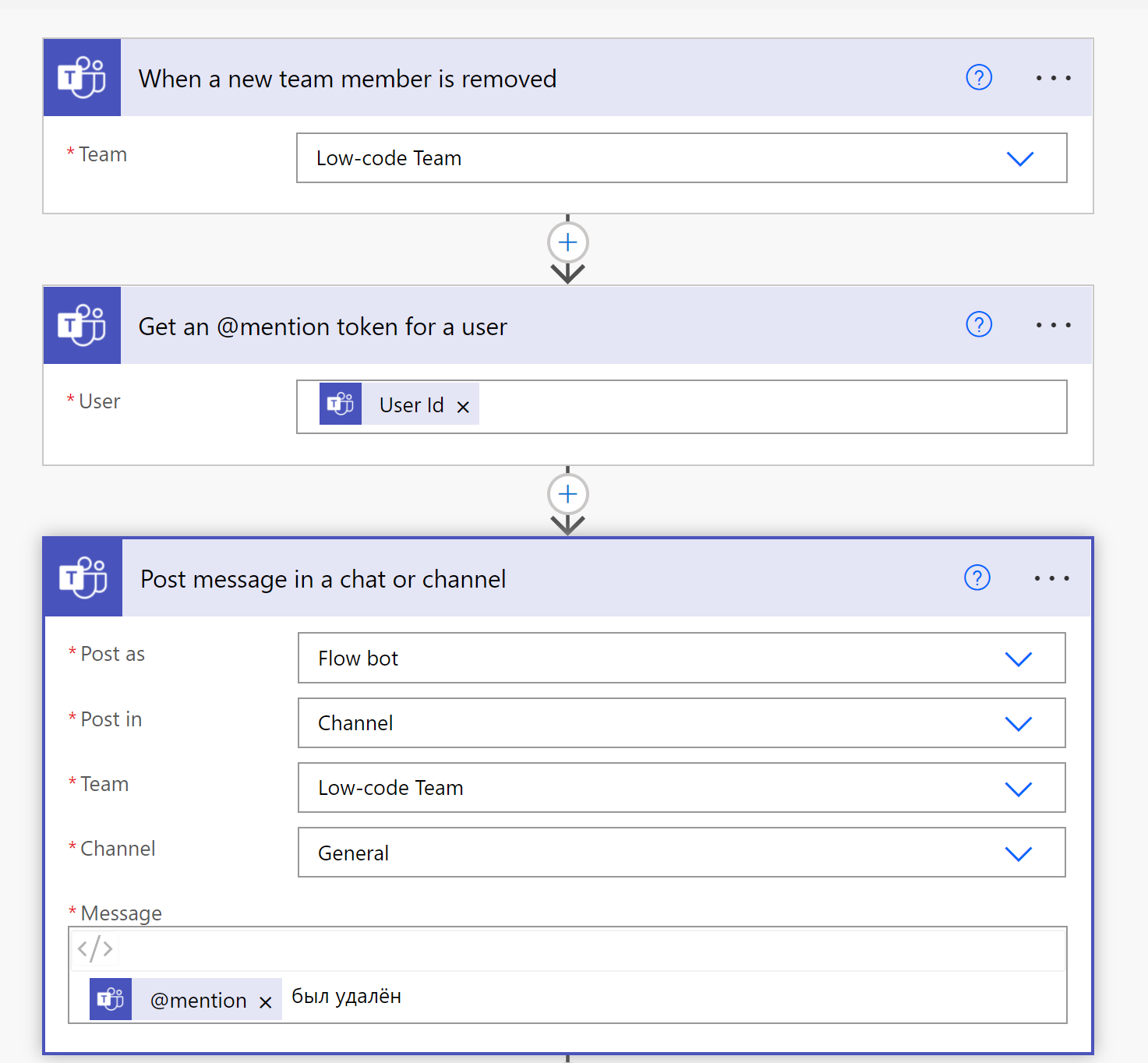Open help for the @mention token action

pyautogui.click(x=979, y=325)
